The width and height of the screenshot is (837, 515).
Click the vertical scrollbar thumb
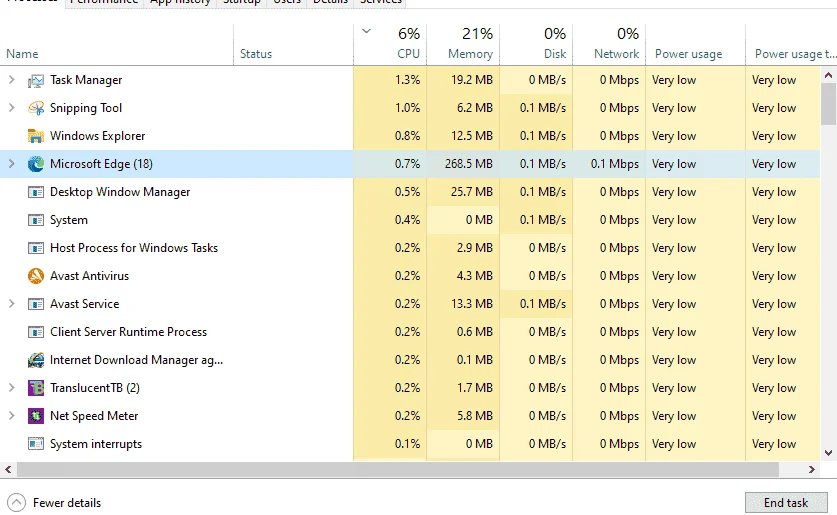pos(828,104)
